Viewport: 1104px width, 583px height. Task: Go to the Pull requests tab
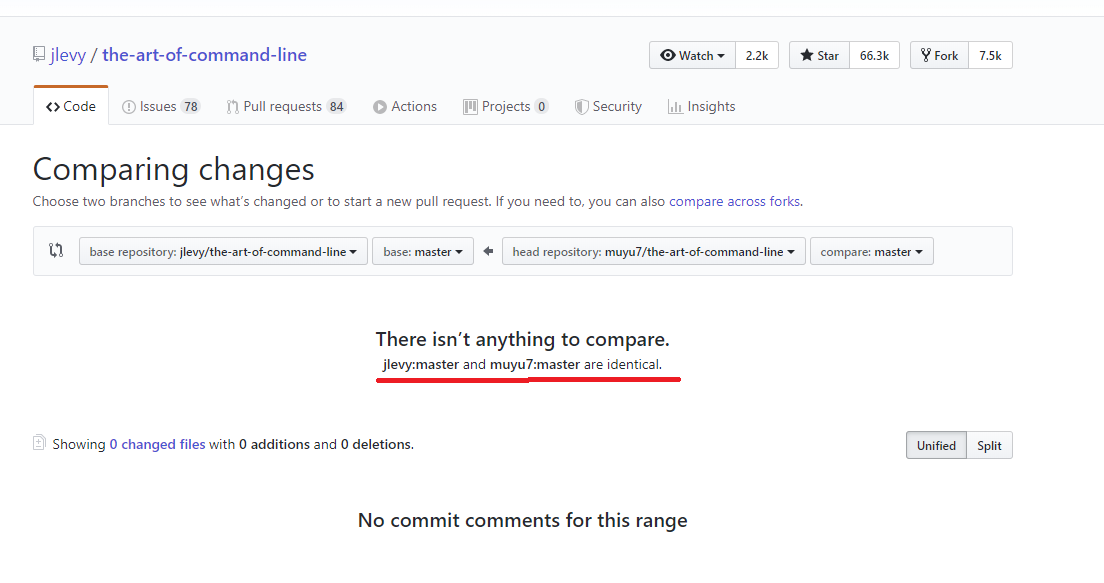[285, 107]
